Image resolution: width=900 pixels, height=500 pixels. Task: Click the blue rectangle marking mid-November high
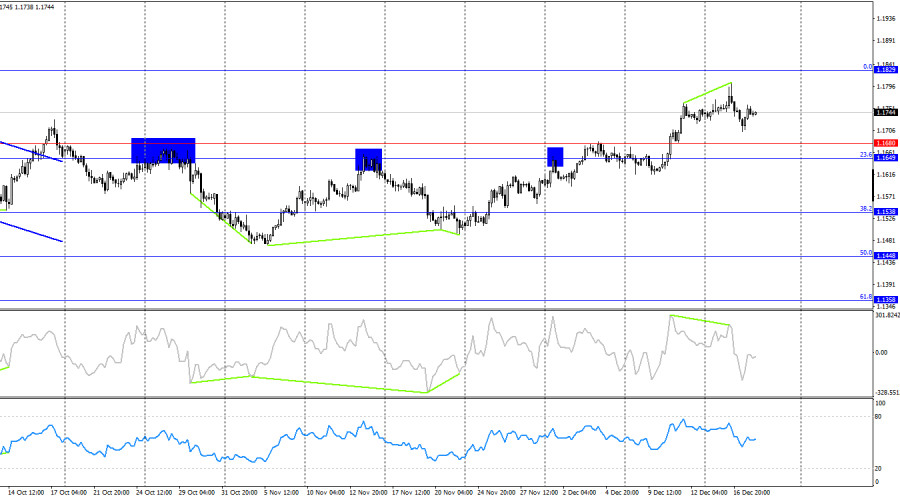click(x=369, y=159)
